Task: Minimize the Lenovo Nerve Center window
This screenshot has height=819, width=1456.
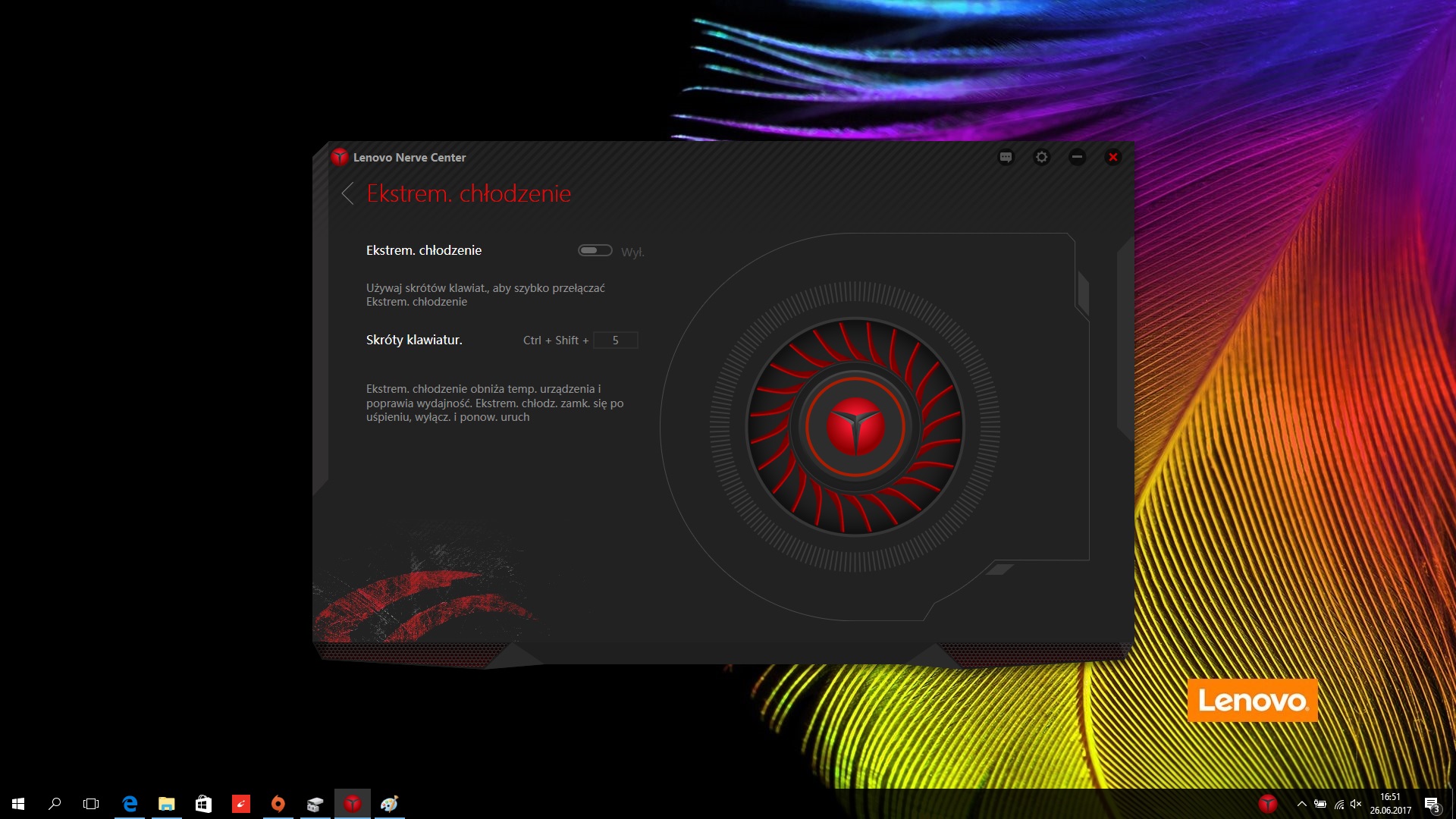Action: click(1078, 157)
